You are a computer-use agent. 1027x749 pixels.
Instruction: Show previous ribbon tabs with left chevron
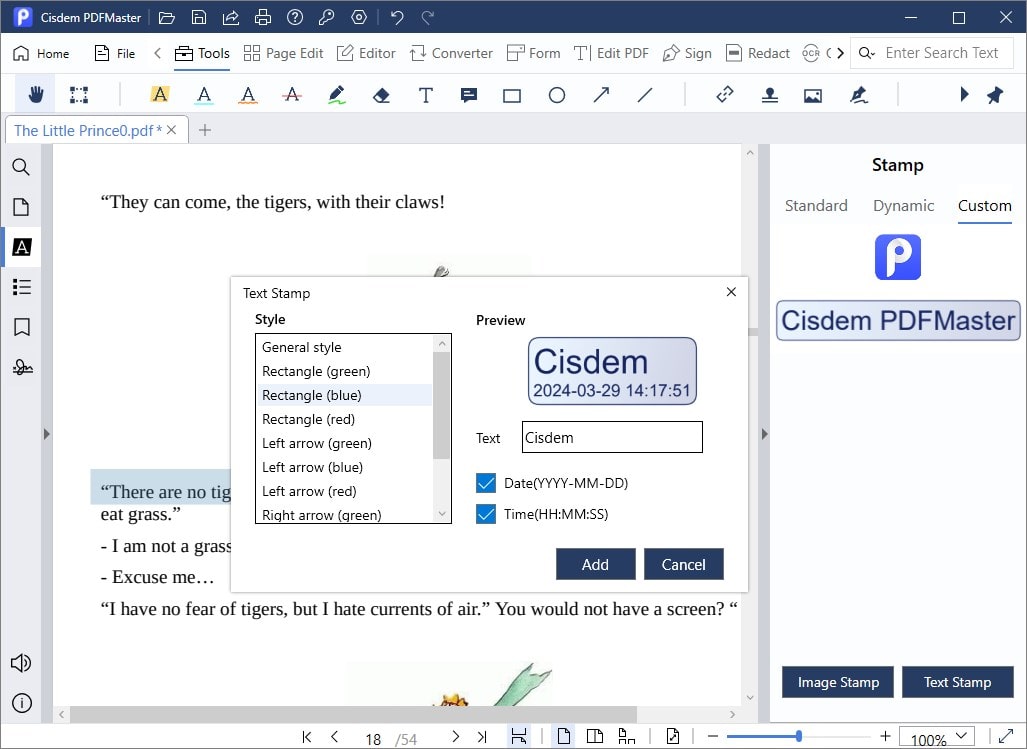coord(157,53)
